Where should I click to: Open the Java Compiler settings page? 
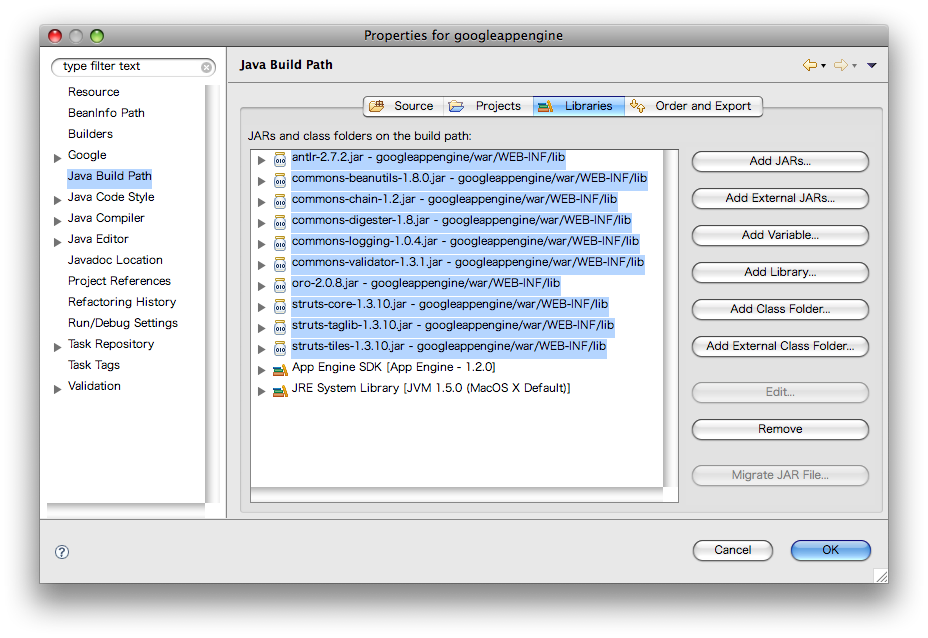point(105,218)
